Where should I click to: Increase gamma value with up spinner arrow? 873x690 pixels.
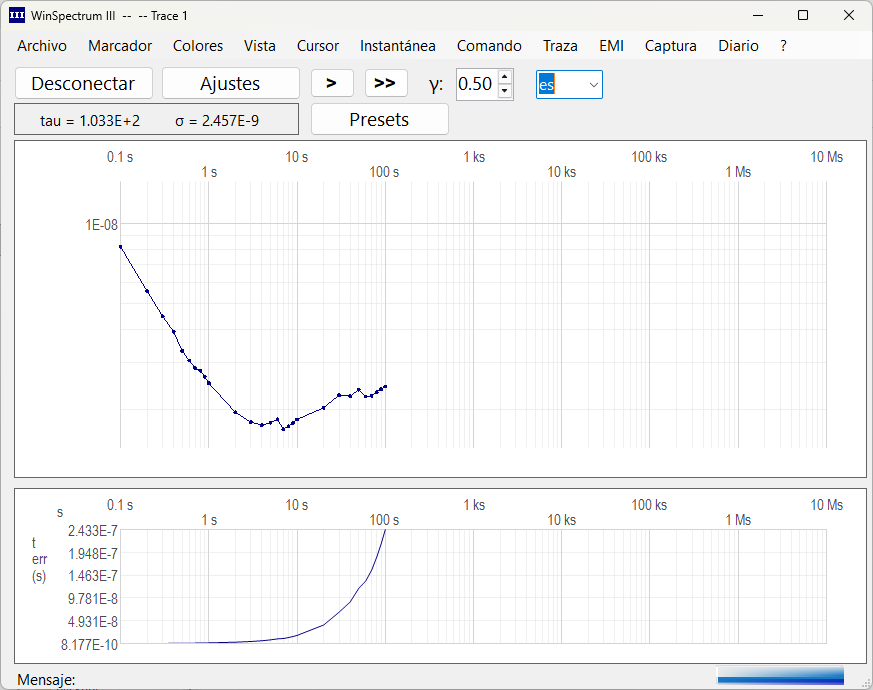pyautogui.click(x=505, y=77)
